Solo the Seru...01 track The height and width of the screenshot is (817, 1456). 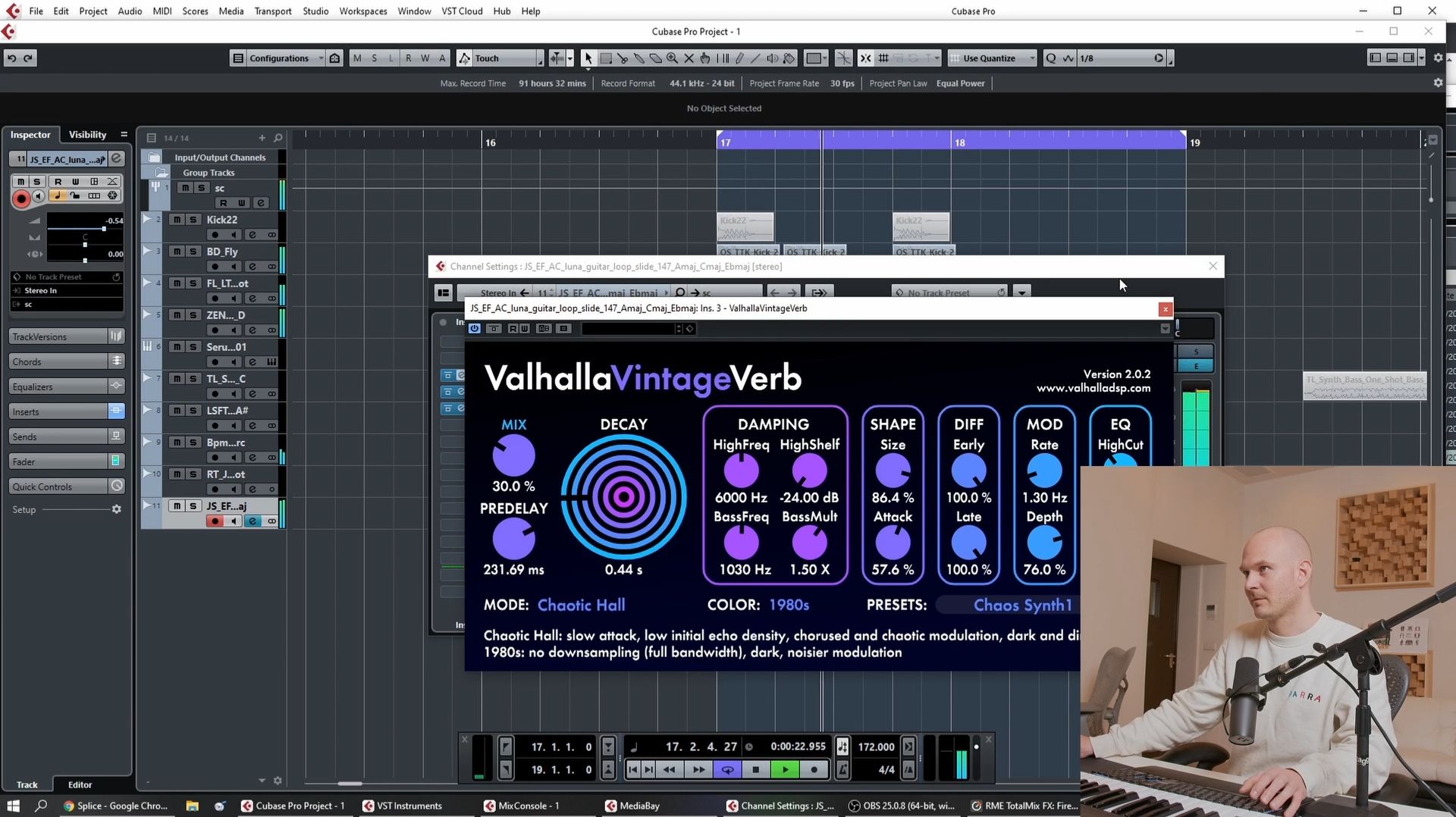coord(193,347)
